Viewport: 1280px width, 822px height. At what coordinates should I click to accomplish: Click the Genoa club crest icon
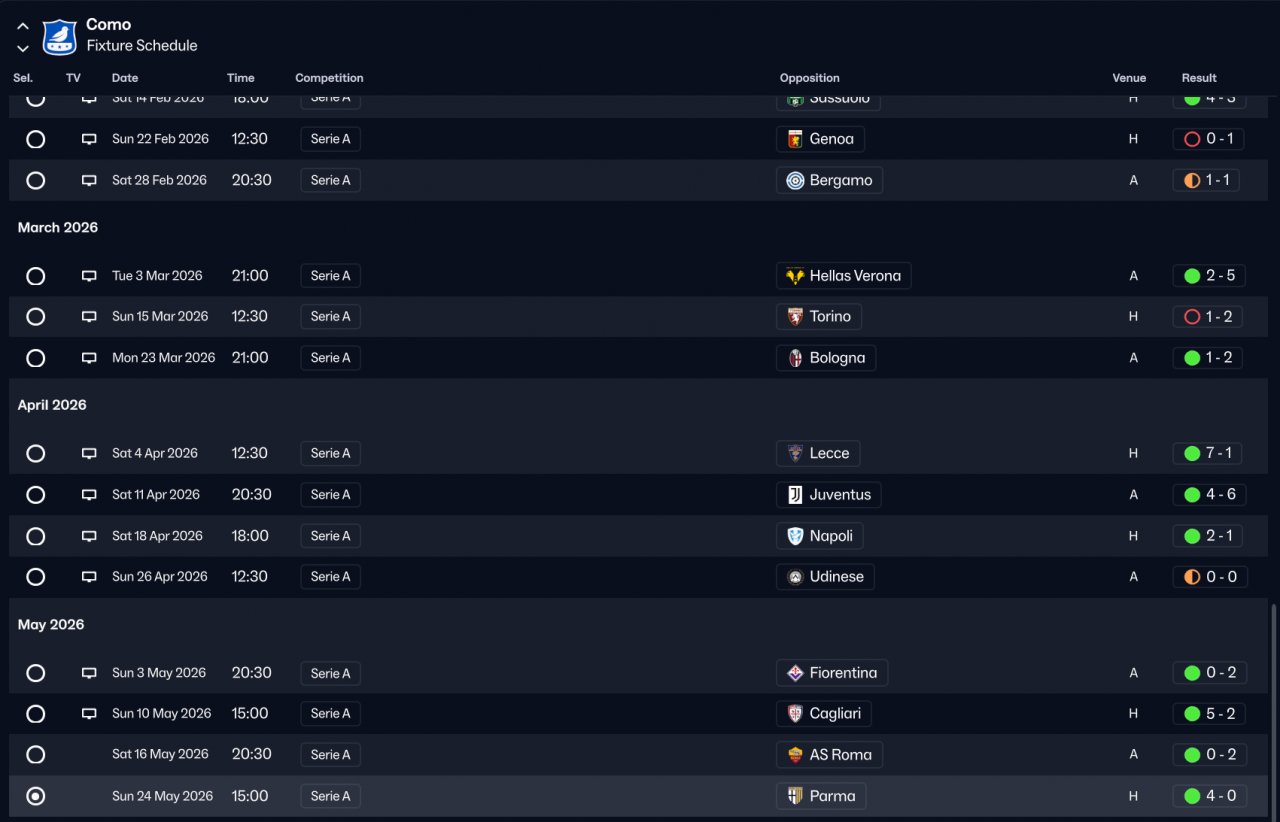coord(795,139)
